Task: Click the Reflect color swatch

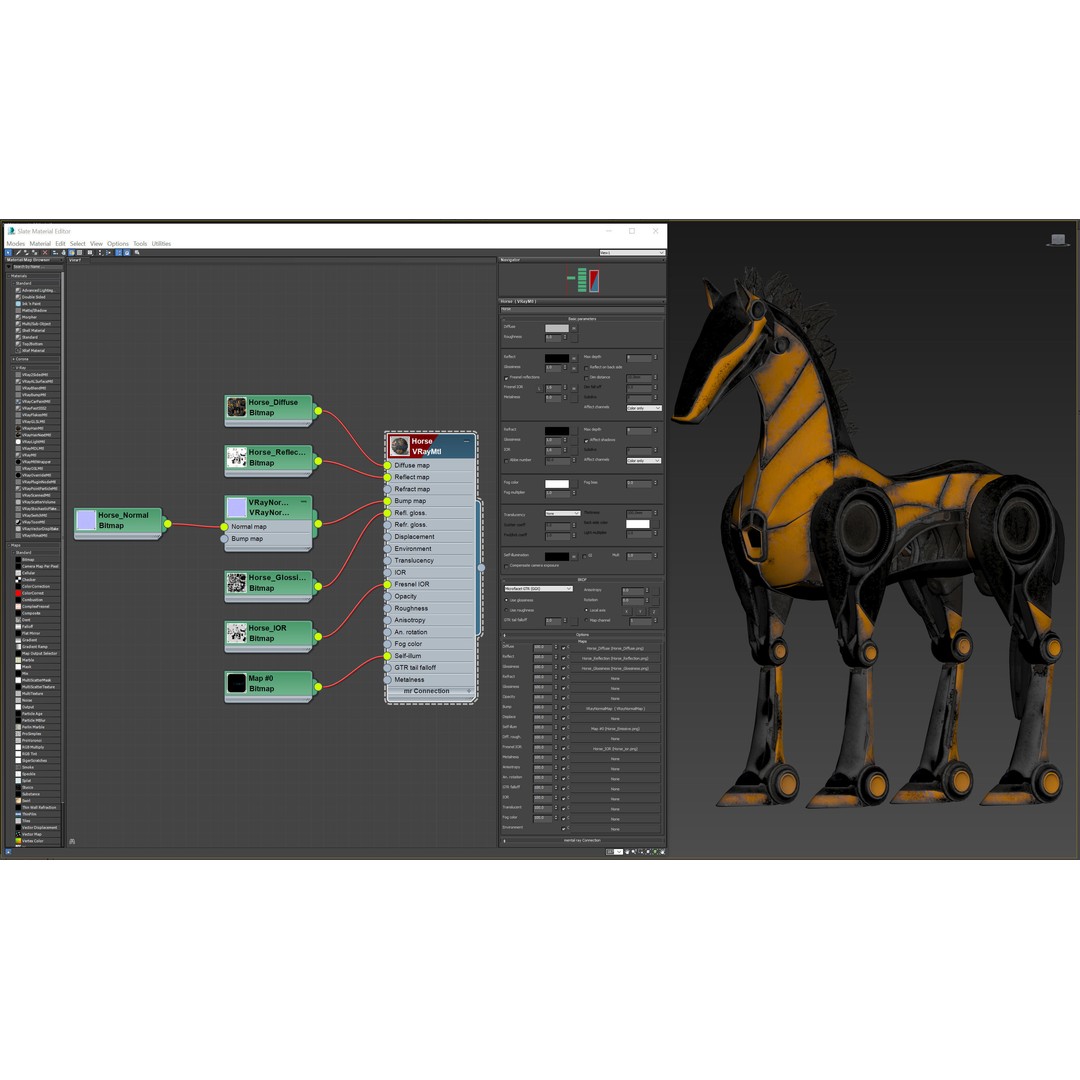Action: pos(557,358)
